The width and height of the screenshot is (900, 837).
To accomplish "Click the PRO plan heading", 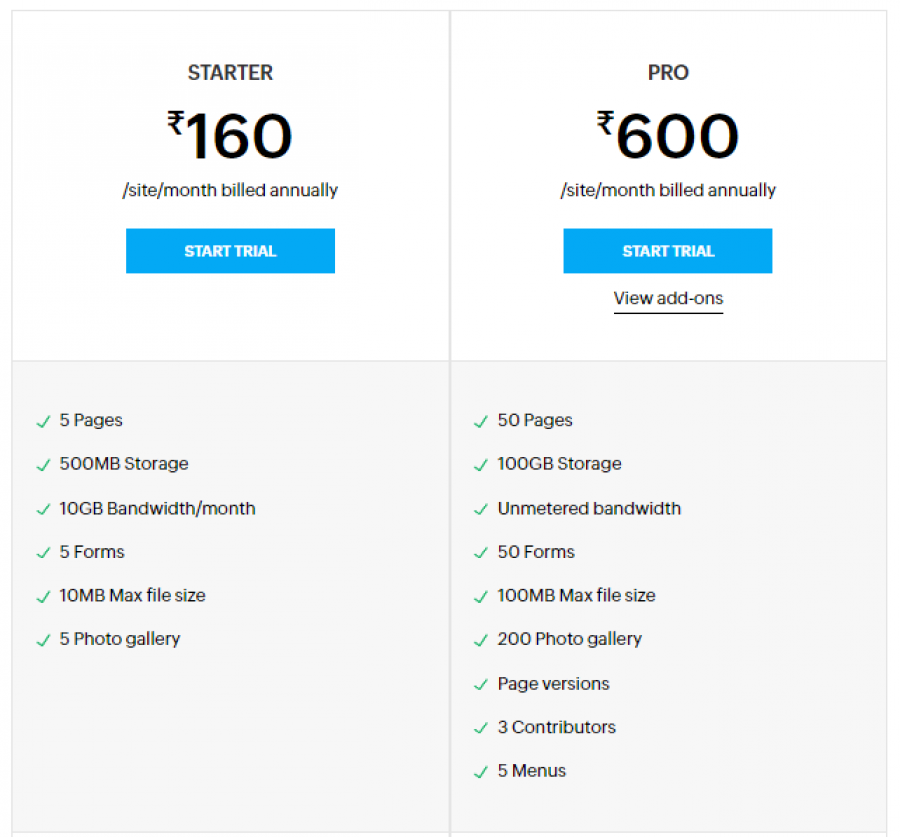I will (668, 72).
